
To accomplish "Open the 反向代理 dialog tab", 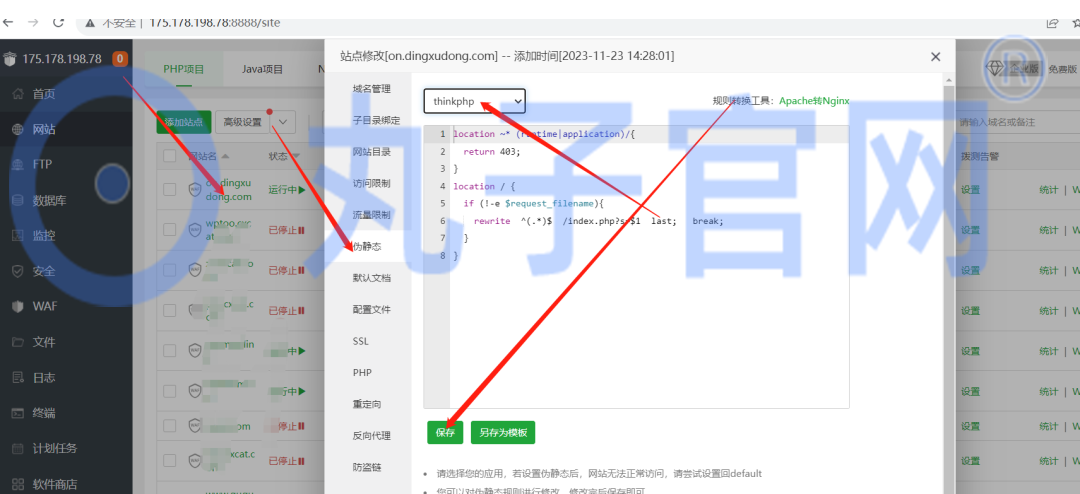I will pos(371,435).
